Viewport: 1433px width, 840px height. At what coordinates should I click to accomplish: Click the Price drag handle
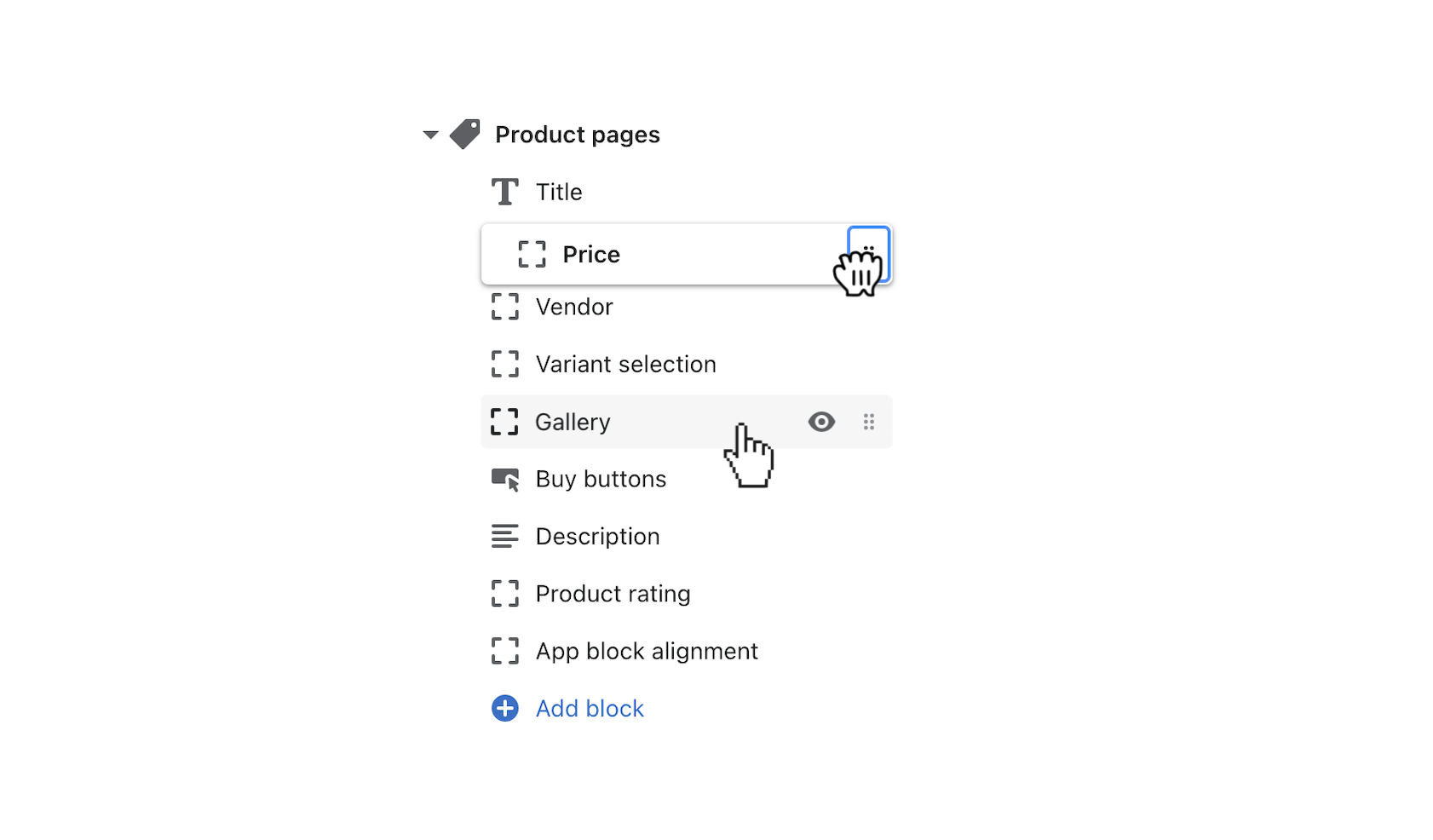pos(869,254)
